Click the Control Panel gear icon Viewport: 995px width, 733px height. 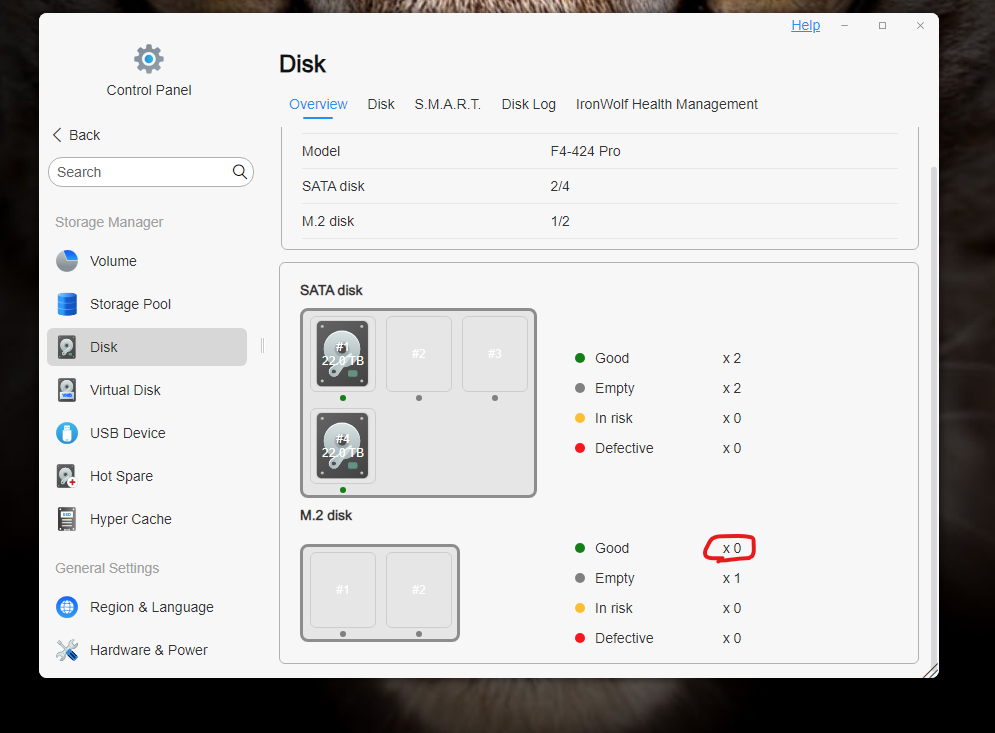click(148, 60)
